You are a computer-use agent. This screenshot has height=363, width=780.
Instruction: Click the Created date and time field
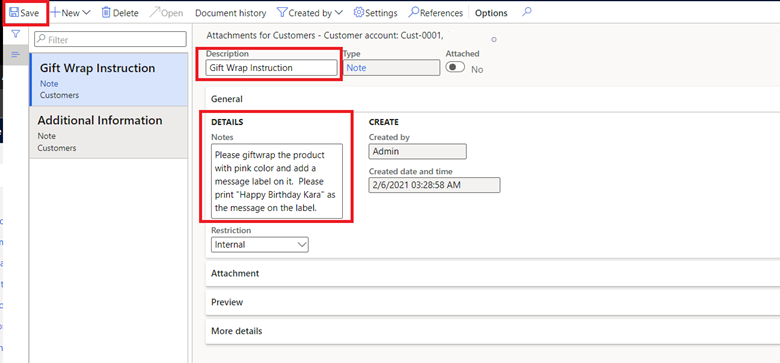click(434, 184)
